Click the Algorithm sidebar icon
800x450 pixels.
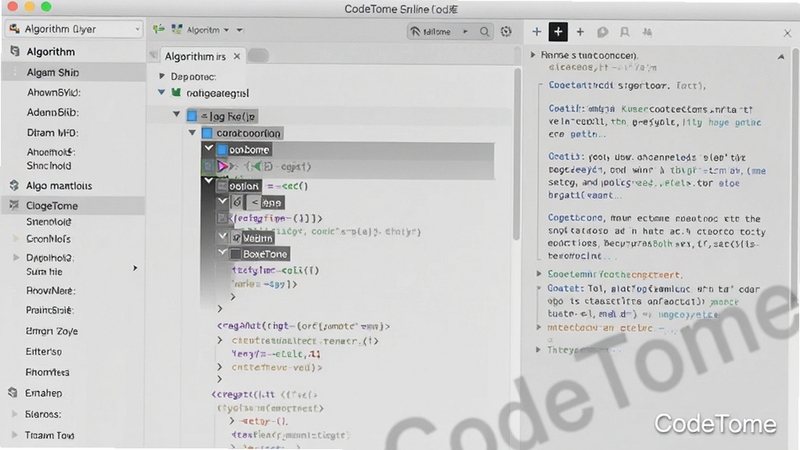click(x=15, y=51)
